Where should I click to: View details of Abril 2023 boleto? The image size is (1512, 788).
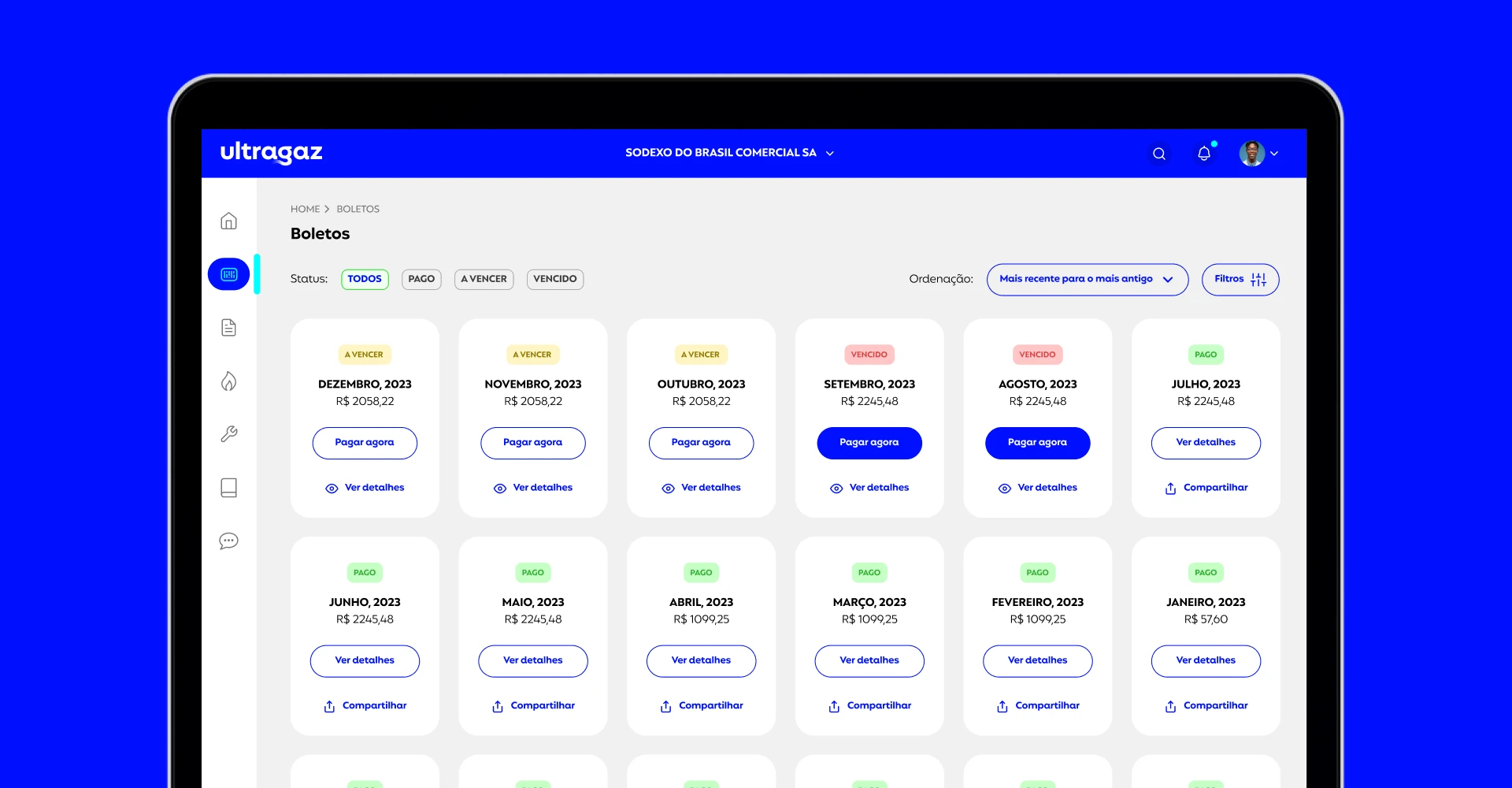pos(701,661)
